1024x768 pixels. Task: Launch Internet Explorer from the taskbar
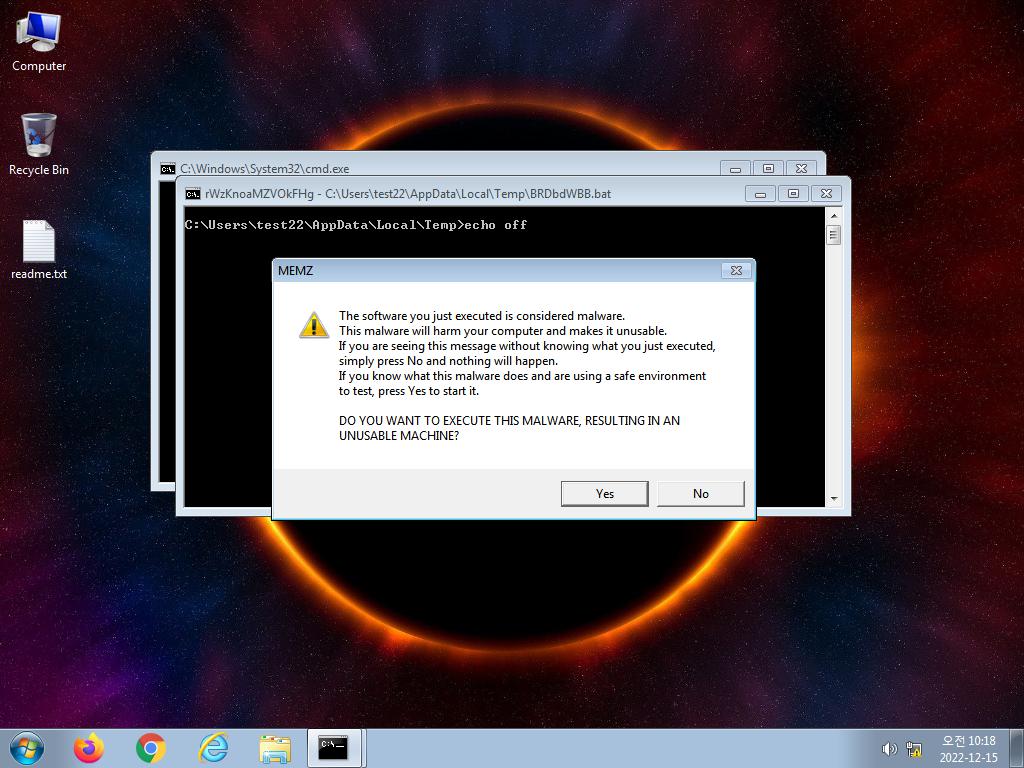[x=213, y=748]
